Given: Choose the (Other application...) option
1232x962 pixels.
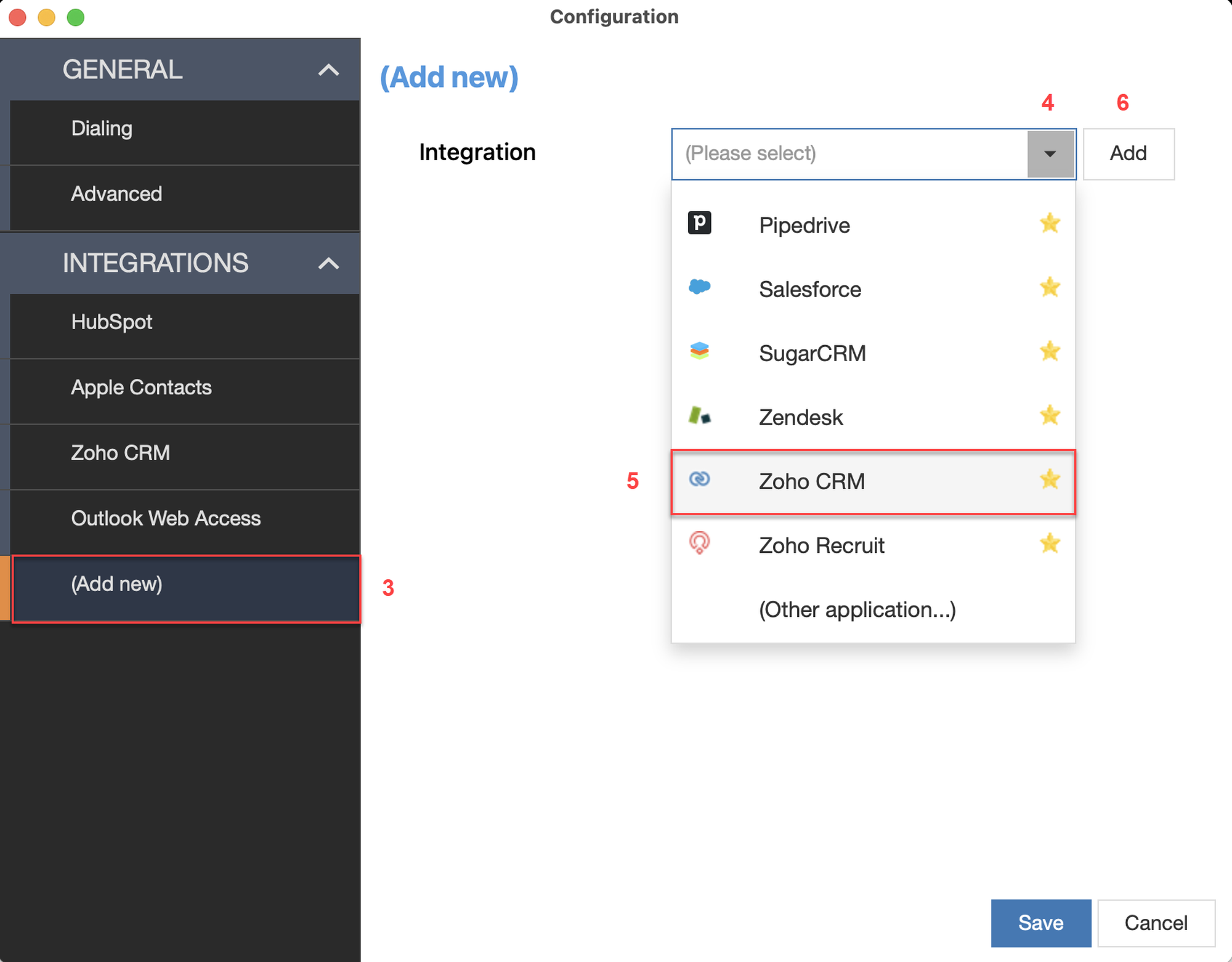Looking at the screenshot, I should pos(857,609).
